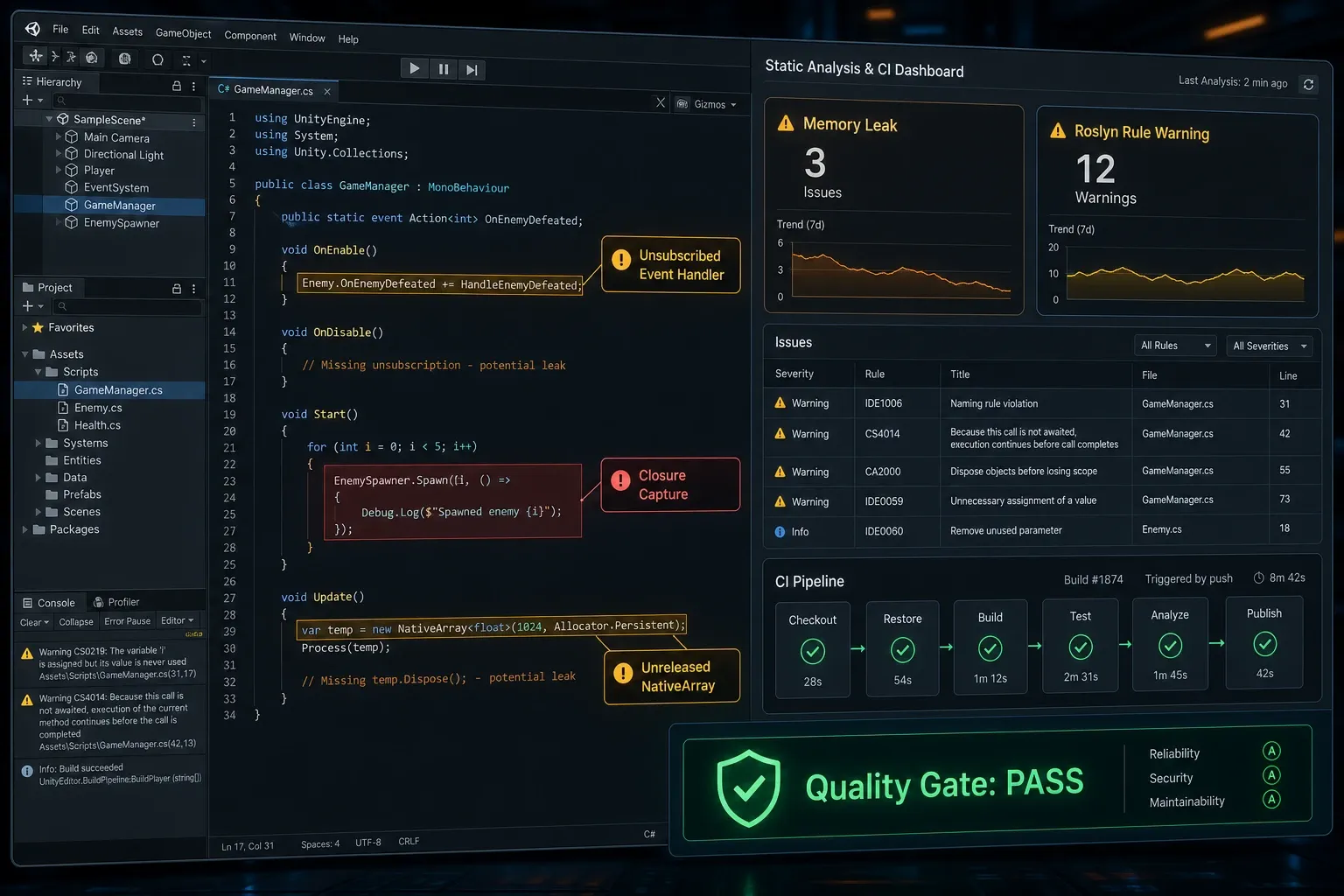This screenshot has height=896, width=1344.
Task: Open the Component menu
Action: click(250, 36)
